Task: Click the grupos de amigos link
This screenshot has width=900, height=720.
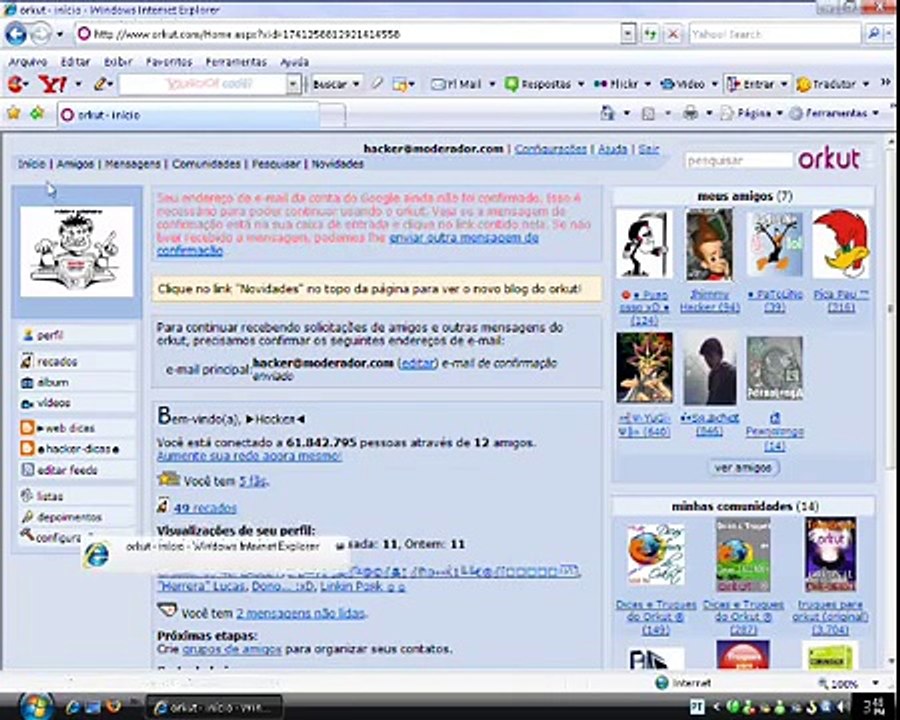Action: click(x=231, y=649)
